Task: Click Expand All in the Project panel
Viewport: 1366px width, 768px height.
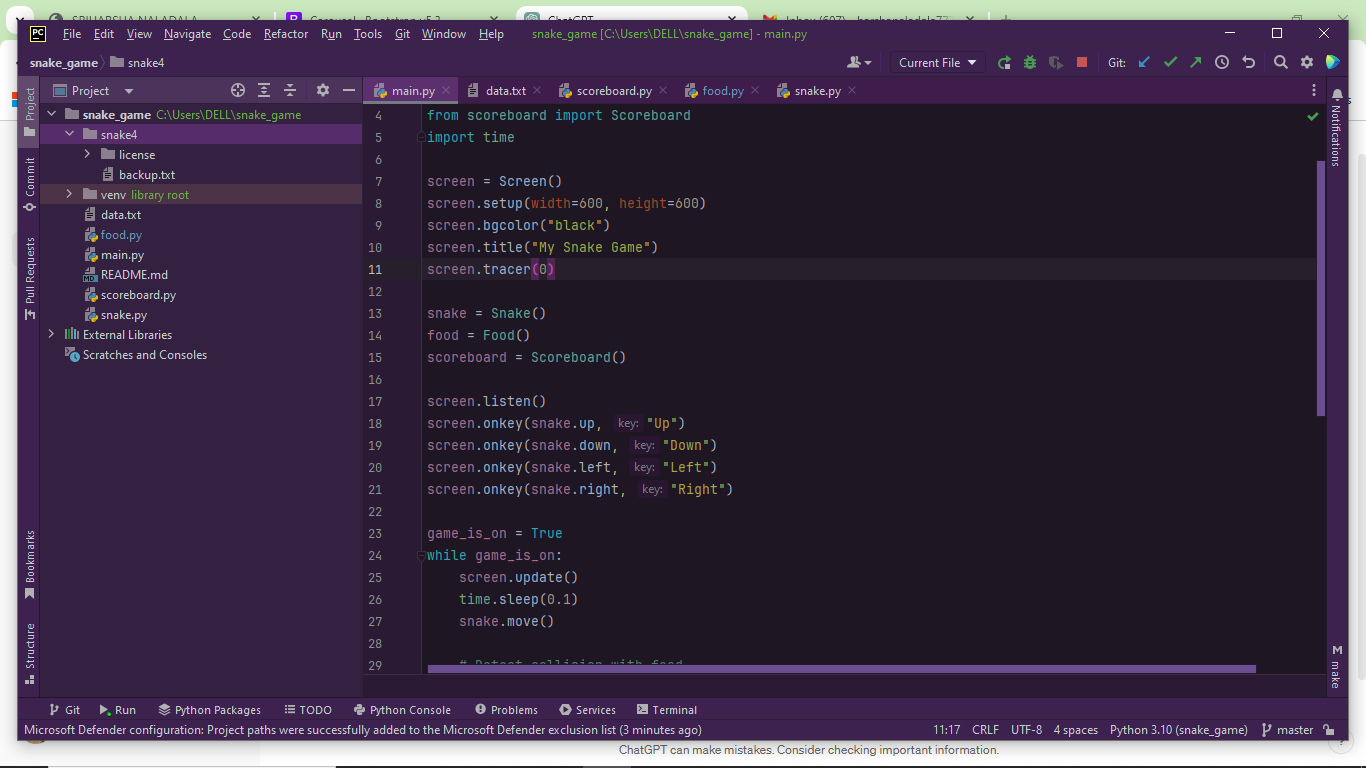Action: pos(264,90)
